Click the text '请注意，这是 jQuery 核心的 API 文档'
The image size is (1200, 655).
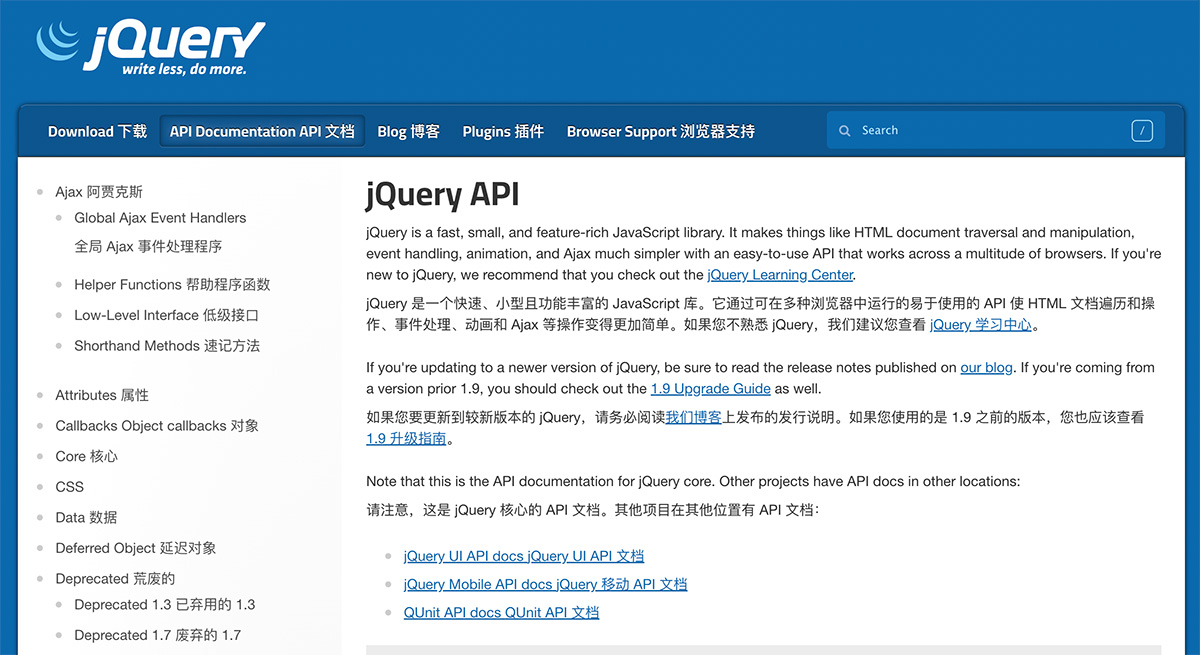click(x=483, y=510)
